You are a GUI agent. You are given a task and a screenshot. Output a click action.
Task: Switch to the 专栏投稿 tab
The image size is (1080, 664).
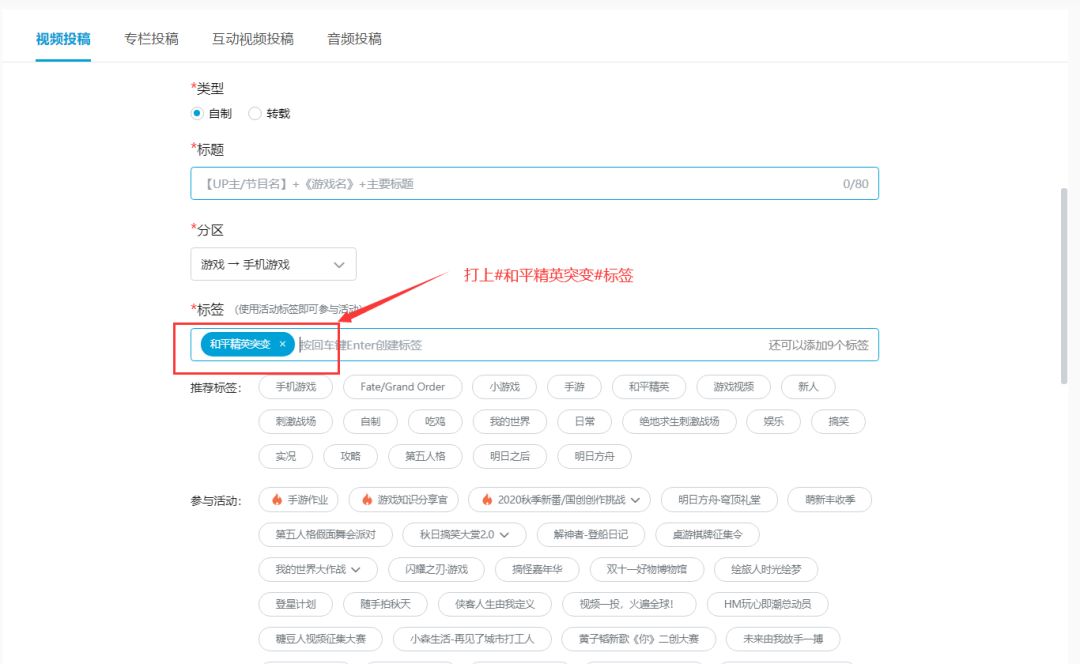pyautogui.click(x=152, y=39)
